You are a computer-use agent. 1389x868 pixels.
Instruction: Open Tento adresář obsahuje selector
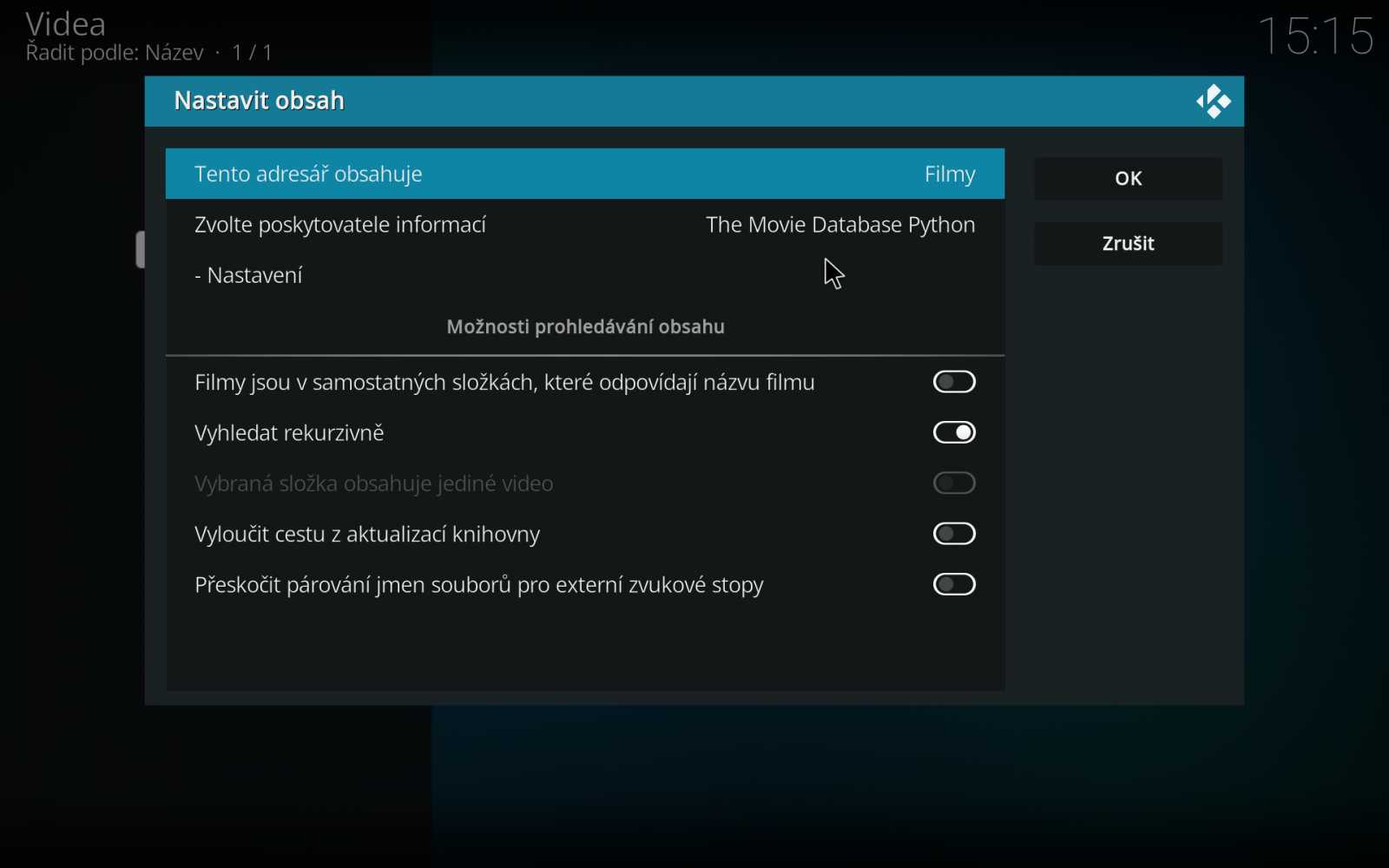pos(585,174)
